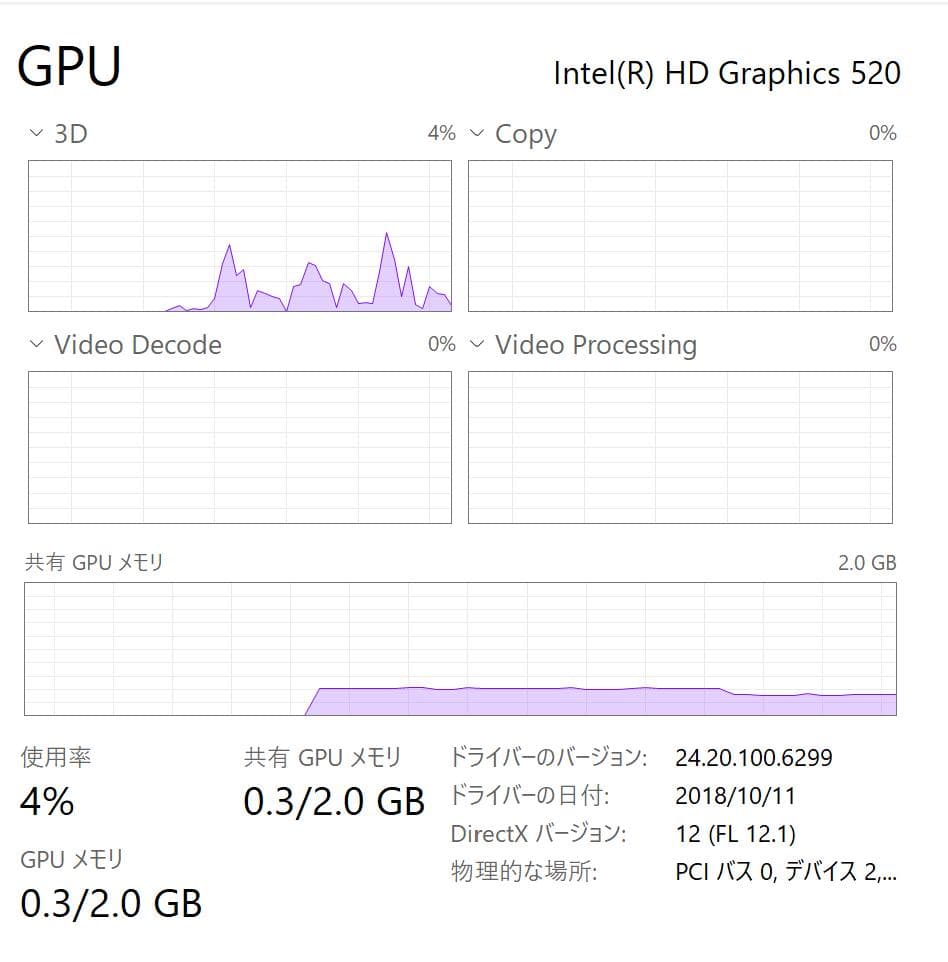Image resolution: width=948 pixels, height=962 pixels.
Task: Collapse the 3D engine graph
Action: [x=35, y=133]
